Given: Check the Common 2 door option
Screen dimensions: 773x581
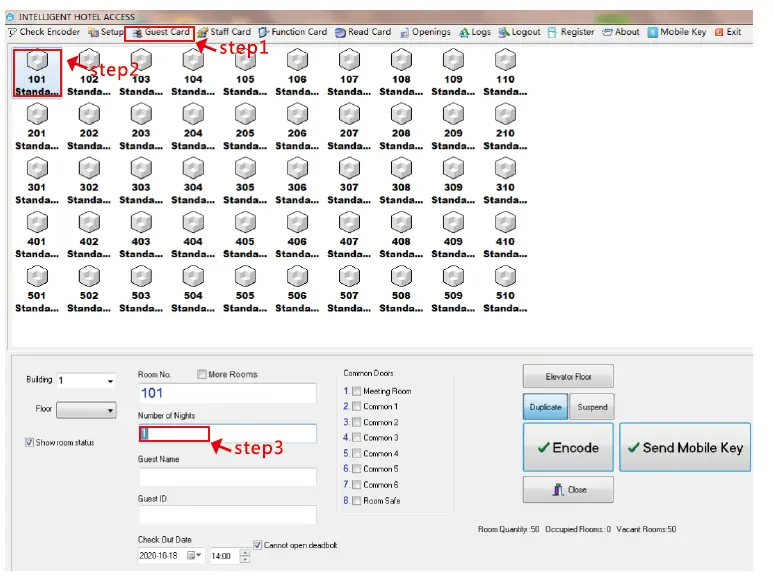Looking at the screenshot, I should [357, 422].
